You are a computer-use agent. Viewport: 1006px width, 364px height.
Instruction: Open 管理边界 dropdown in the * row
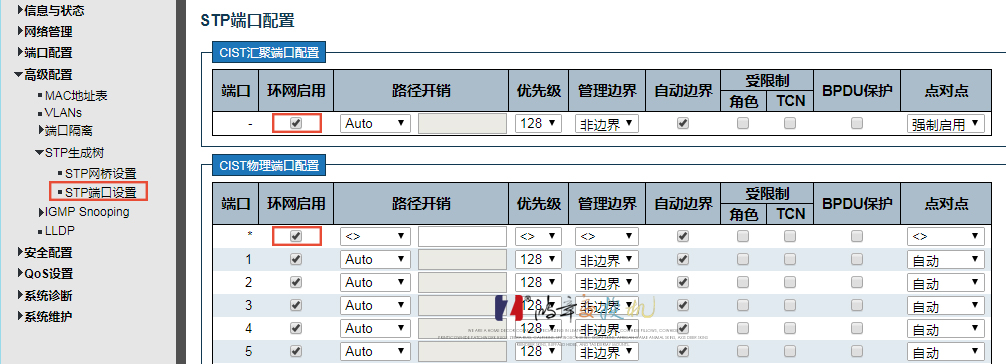[x=607, y=236]
